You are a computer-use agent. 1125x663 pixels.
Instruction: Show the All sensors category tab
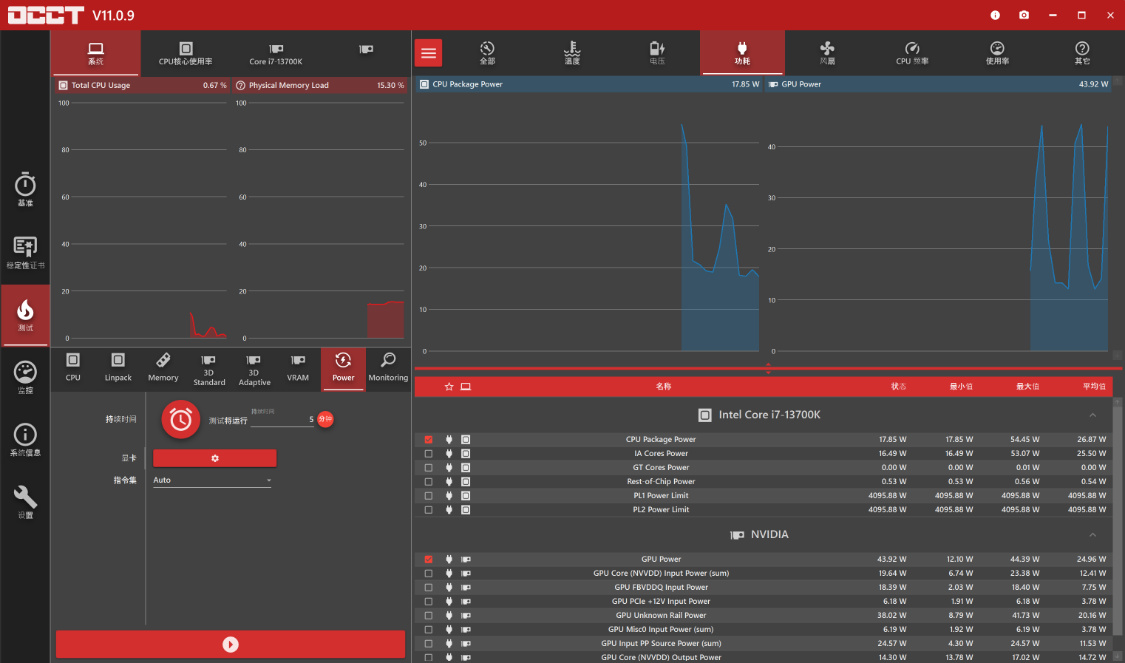click(x=487, y=53)
